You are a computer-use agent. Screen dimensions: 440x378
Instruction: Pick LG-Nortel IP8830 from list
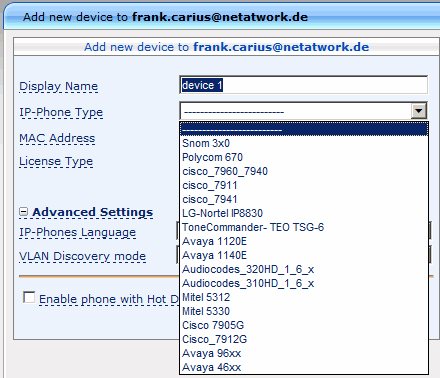(304, 213)
